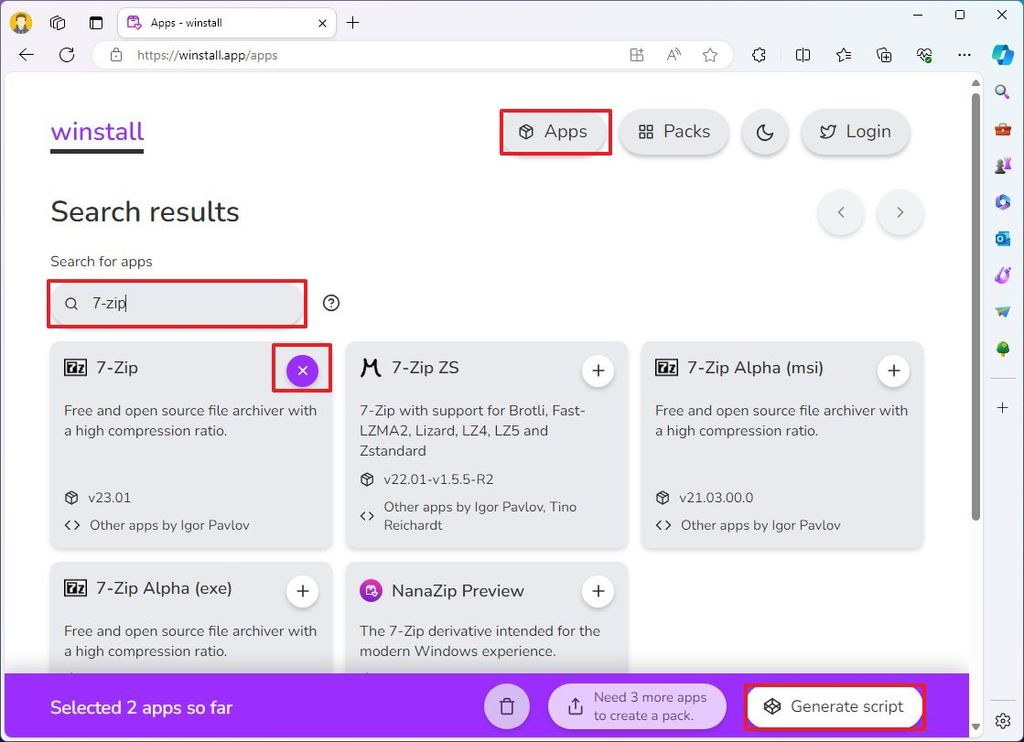
Task: Open Edge settings via the ellipsis menu
Action: click(963, 55)
